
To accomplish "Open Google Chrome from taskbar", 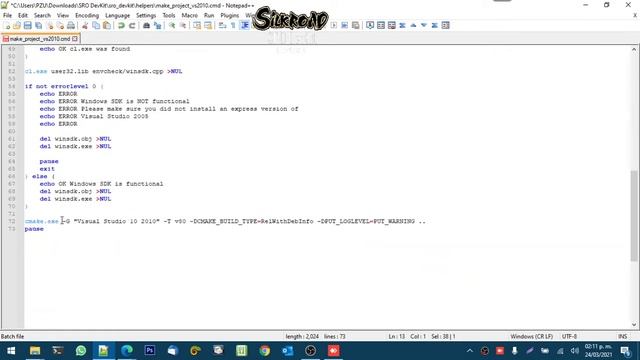I will pos(265,351).
